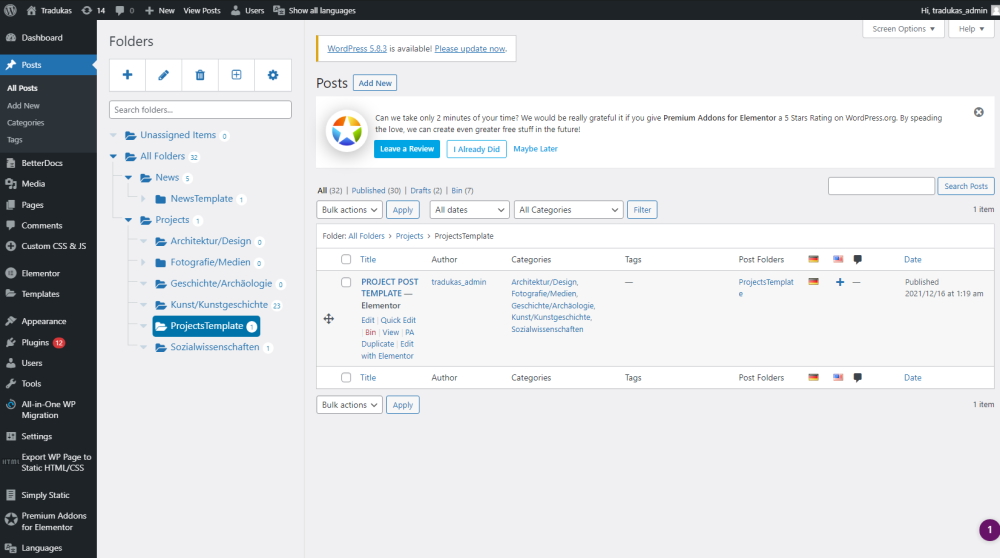Image resolution: width=1000 pixels, height=558 pixels.
Task: Click the expand all folders icon
Action: click(x=237, y=75)
